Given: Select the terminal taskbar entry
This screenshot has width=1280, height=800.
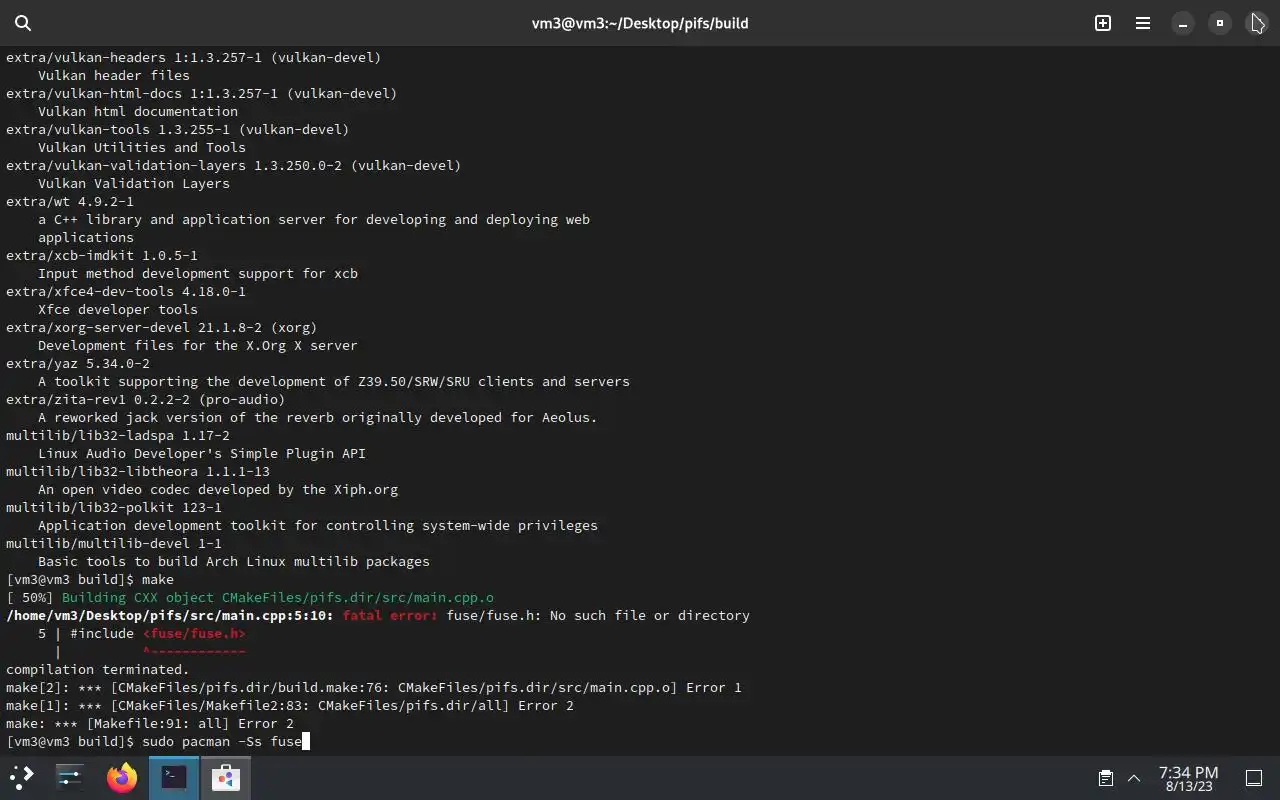Looking at the screenshot, I should click(174, 777).
